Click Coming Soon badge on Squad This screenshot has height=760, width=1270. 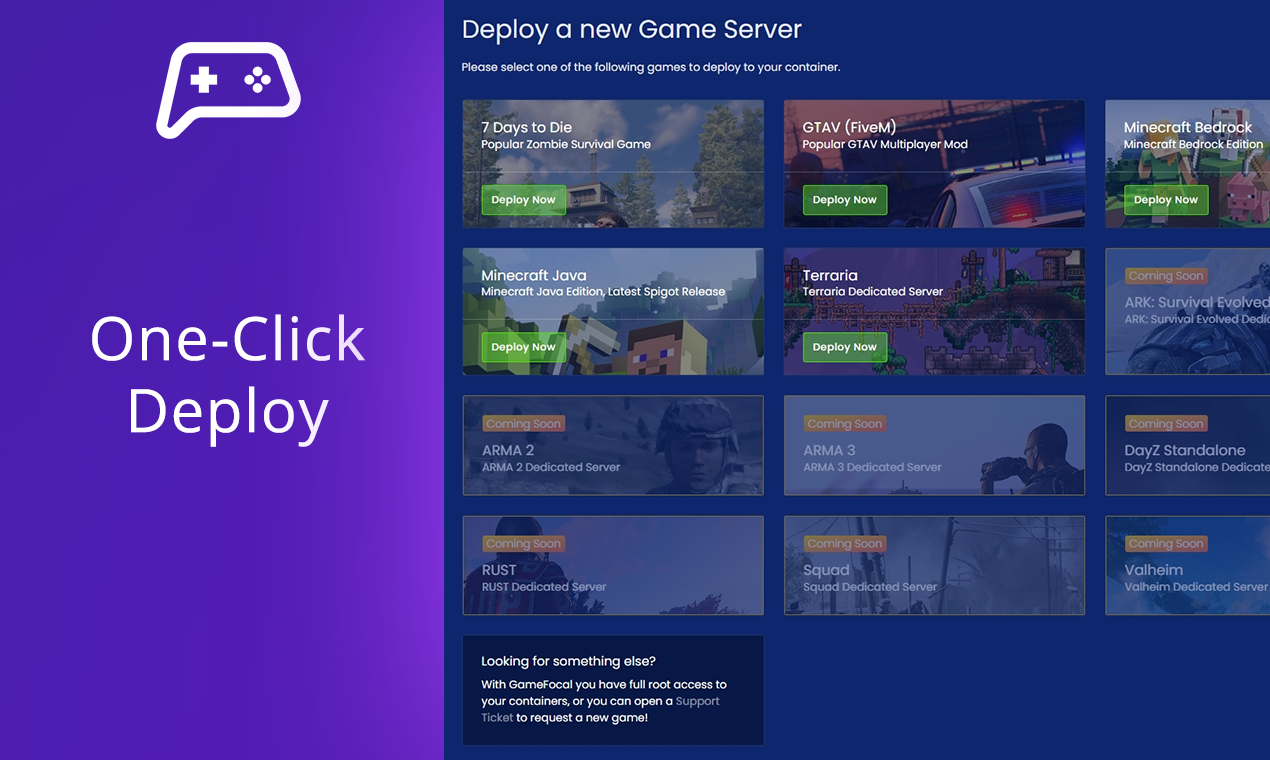tap(844, 544)
